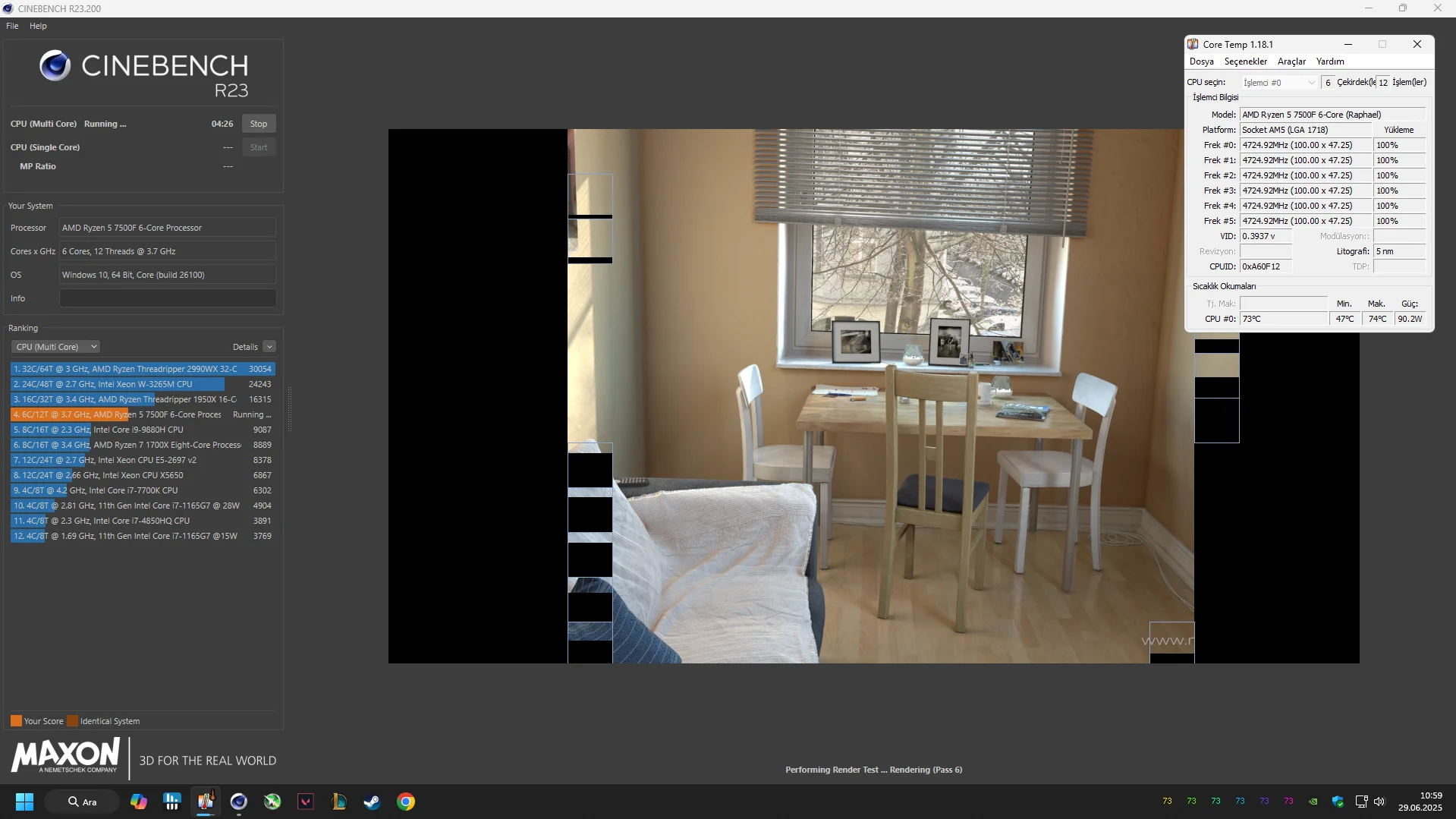
Task: Open network settings from the system tray
Action: (1361, 802)
